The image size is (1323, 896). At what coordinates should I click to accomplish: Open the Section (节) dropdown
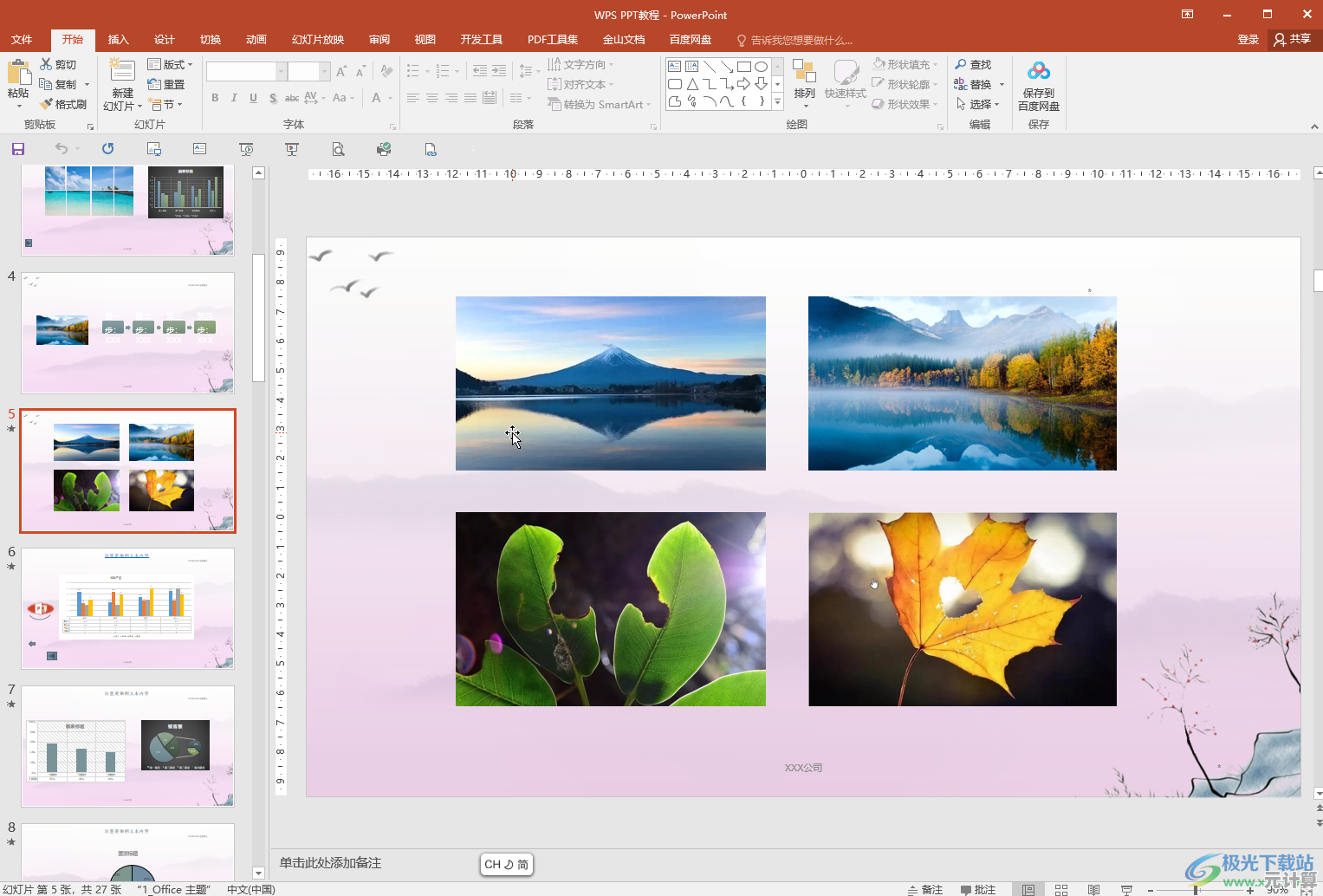pos(165,104)
